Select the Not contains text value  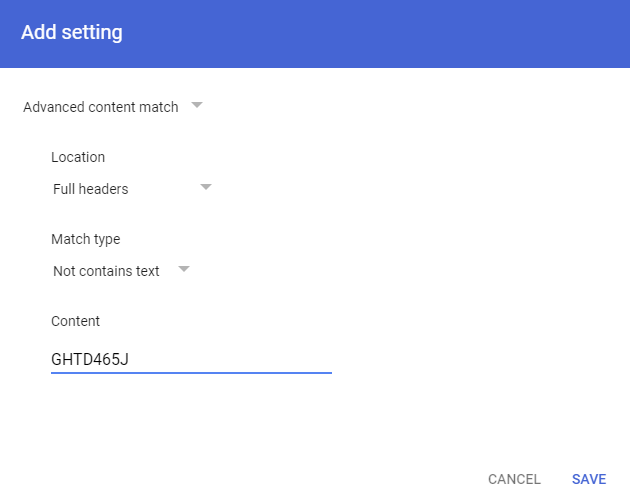pyautogui.click(x=106, y=271)
